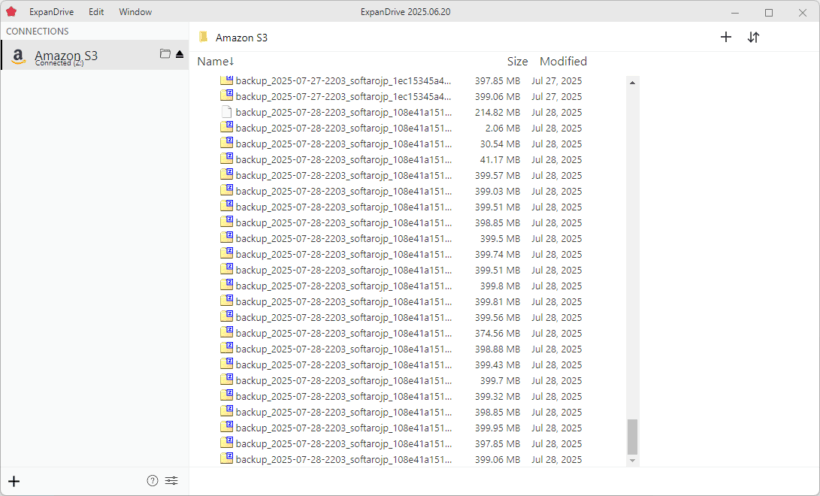Click the 374.56 MB size value

point(497,333)
